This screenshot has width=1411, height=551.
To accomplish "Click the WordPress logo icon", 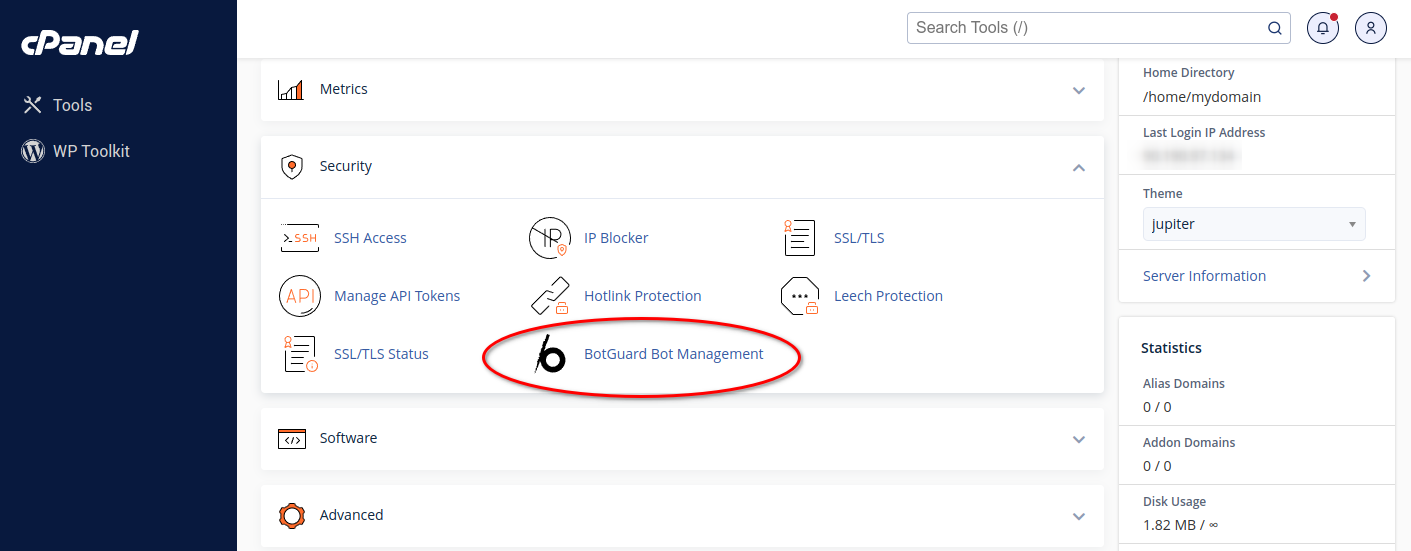I will point(33,151).
